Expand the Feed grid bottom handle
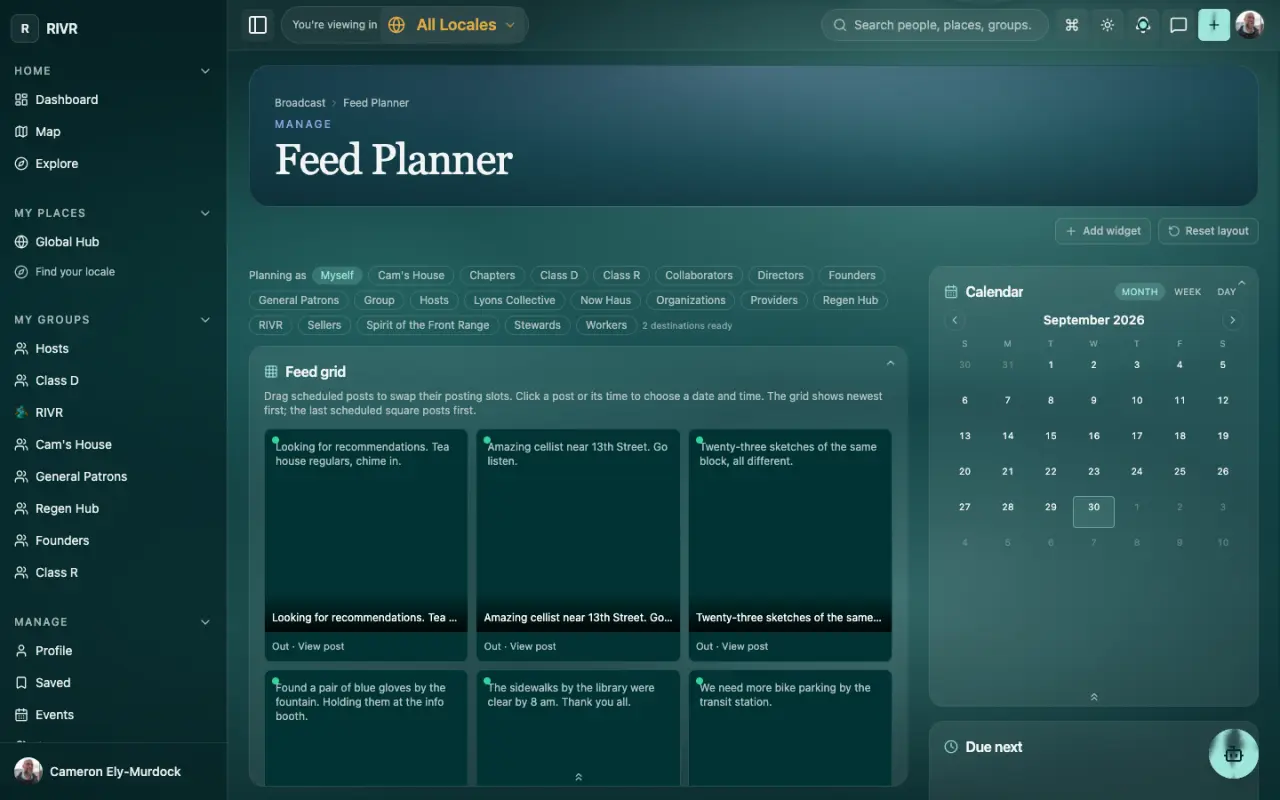 coord(578,777)
